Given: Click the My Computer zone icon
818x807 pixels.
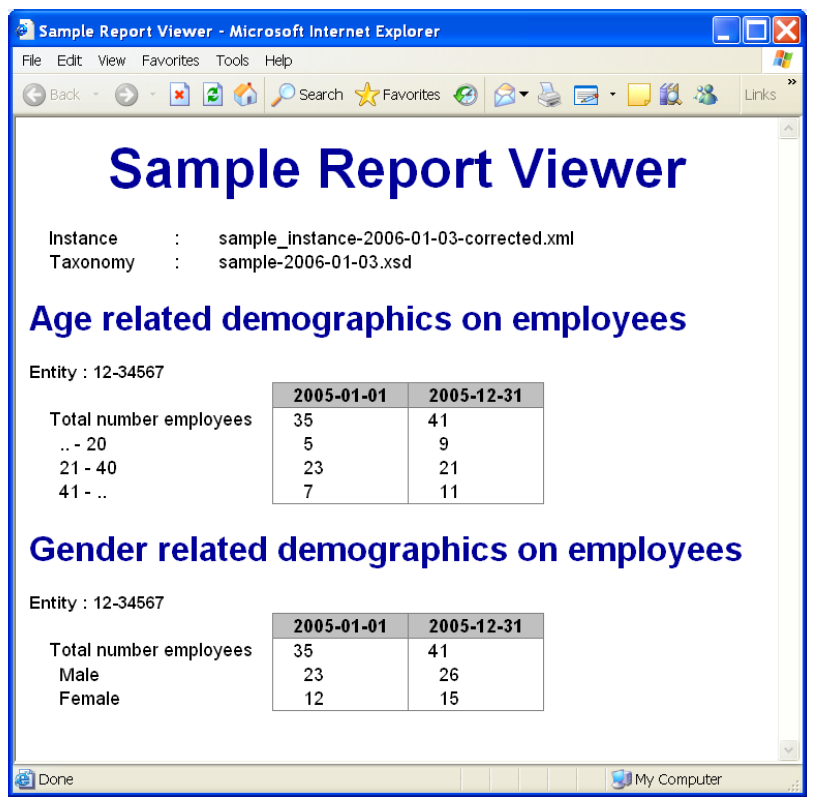Looking at the screenshot, I should point(621,779).
